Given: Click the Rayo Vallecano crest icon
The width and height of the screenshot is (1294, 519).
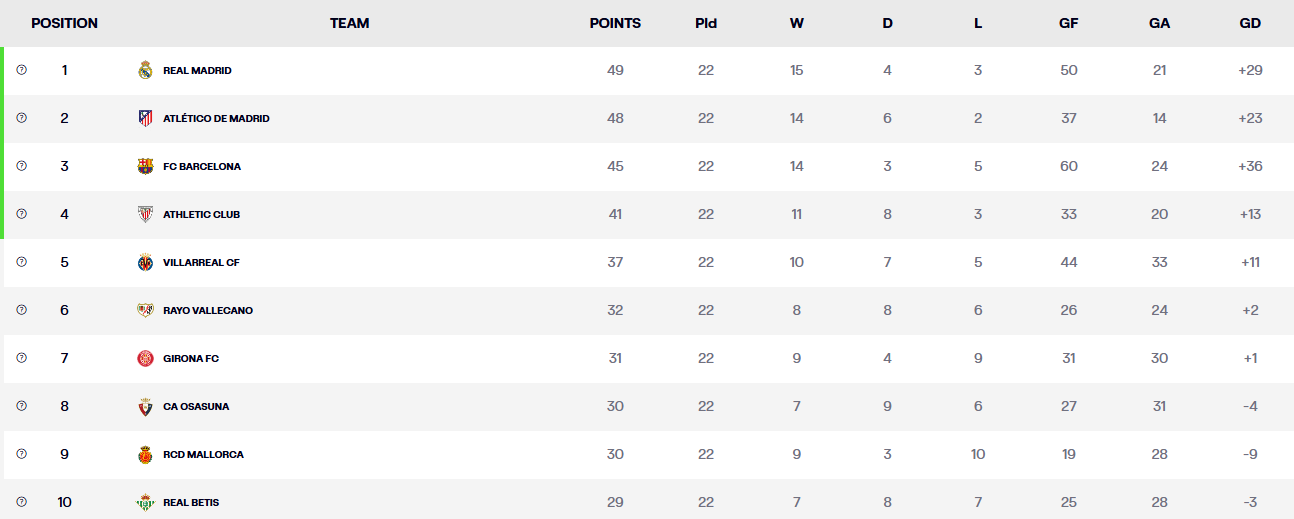Looking at the screenshot, I should tap(145, 311).
